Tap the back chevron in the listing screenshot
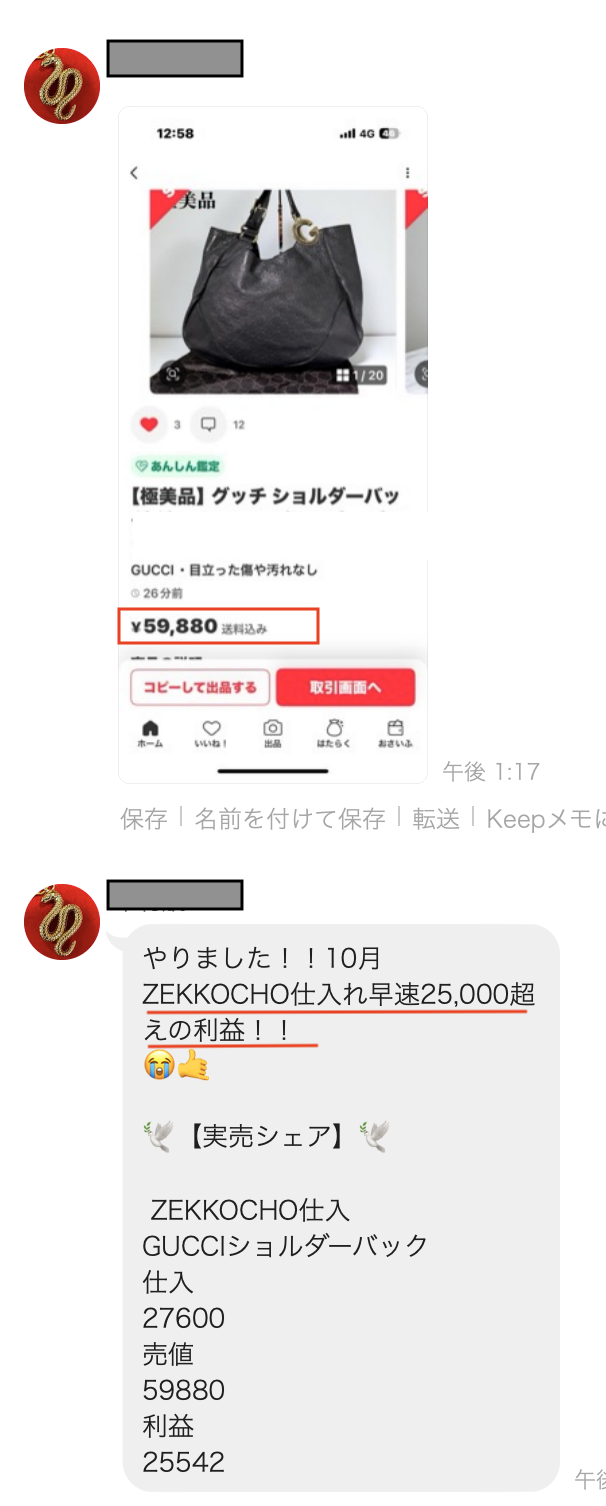Image resolution: width=606 pixels, height=1506 pixels. (134, 173)
